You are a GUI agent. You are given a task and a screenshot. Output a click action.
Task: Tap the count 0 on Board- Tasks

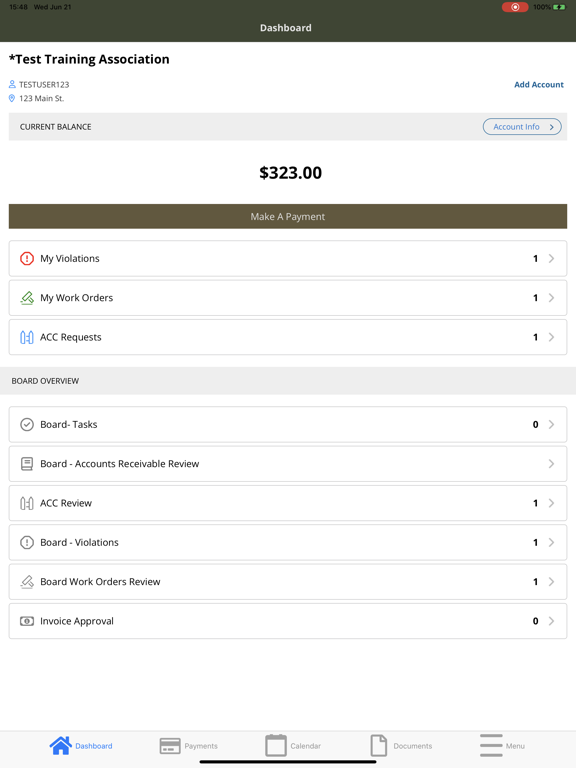535,425
